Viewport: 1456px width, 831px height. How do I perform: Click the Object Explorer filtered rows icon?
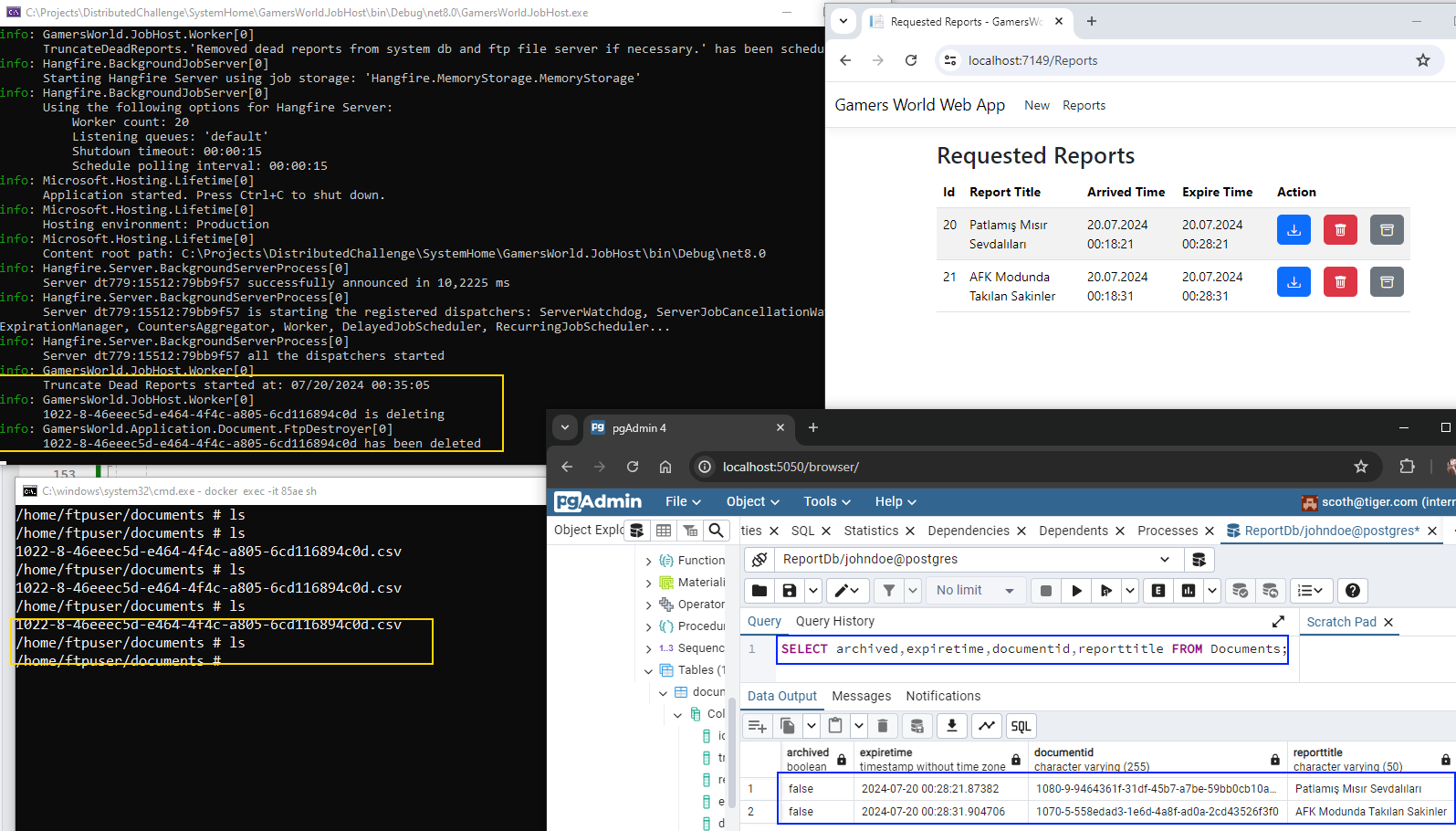(x=690, y=530)
